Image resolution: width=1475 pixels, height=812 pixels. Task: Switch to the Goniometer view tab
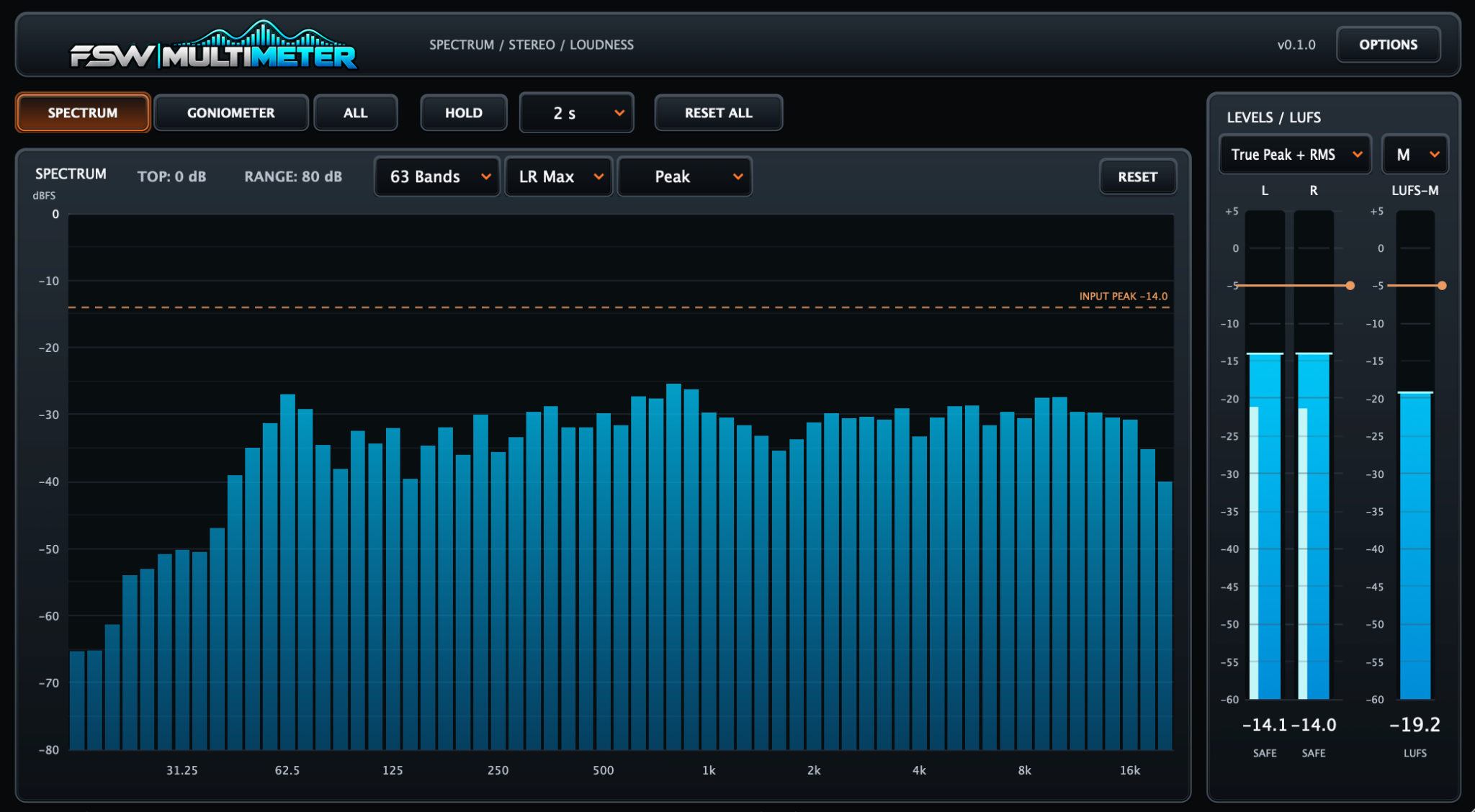tap(231, 113)
